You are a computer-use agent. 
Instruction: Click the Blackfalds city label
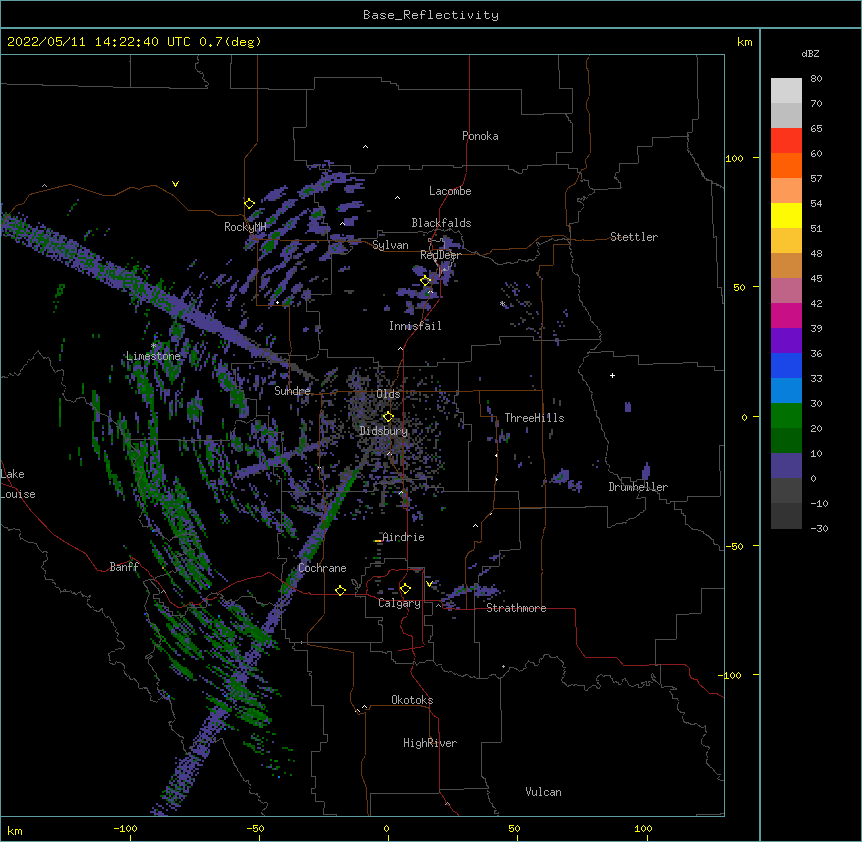pyautogui.click(x=441, y=223)
